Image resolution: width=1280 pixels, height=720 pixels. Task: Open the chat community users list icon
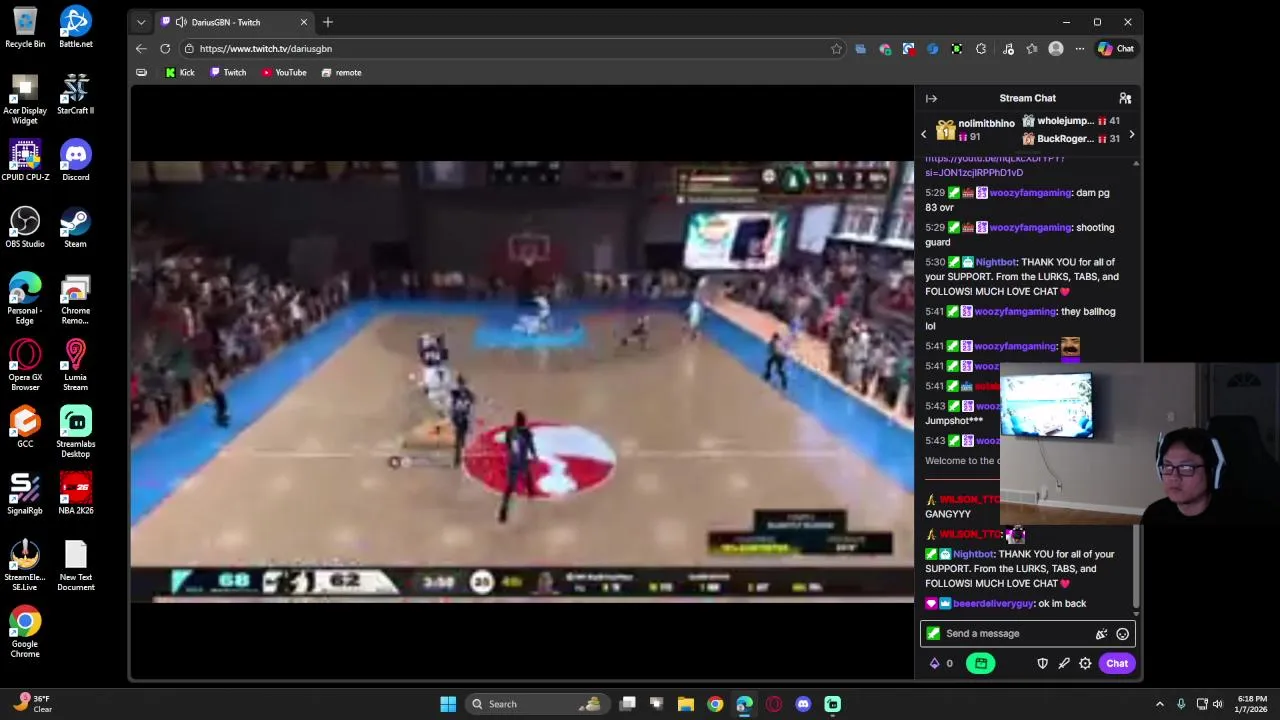point(1125,98)
